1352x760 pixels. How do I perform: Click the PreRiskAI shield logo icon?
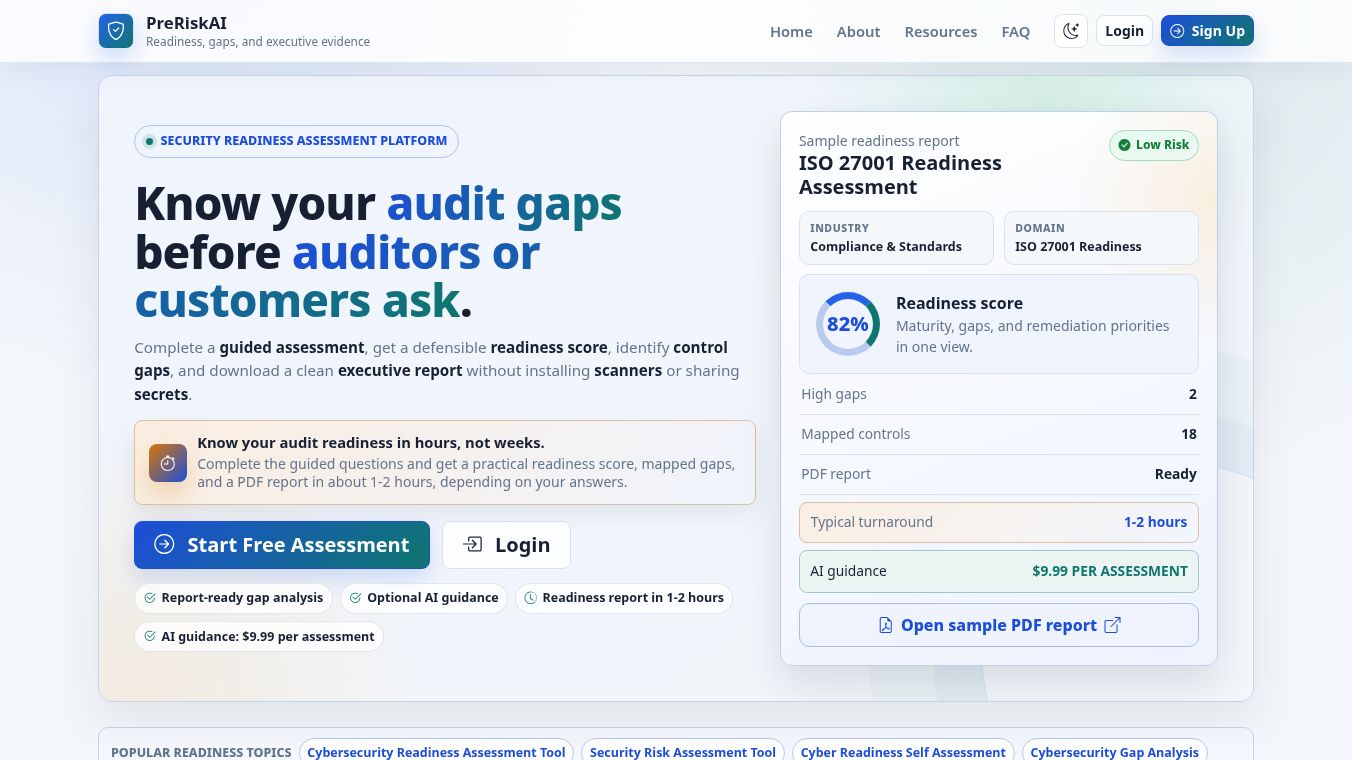tap(116, 31)
